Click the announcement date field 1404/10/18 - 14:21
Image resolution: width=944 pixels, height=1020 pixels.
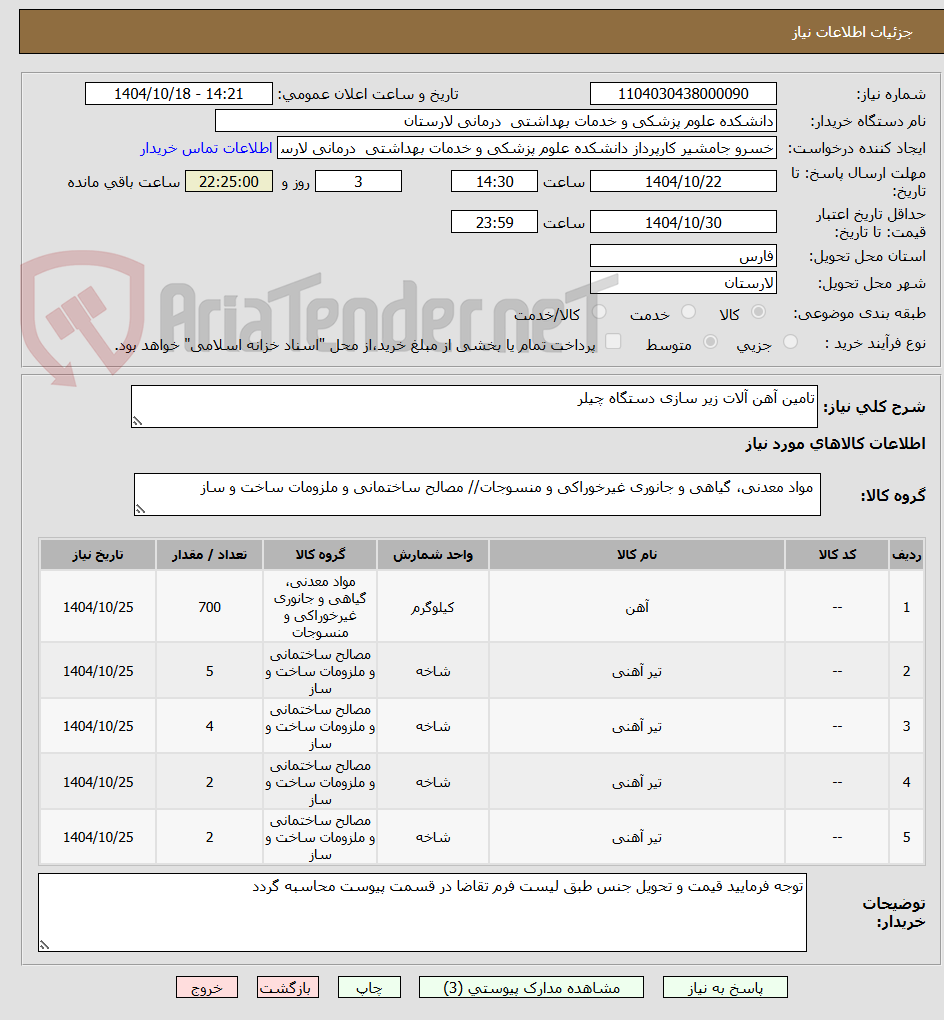point(179,94)
